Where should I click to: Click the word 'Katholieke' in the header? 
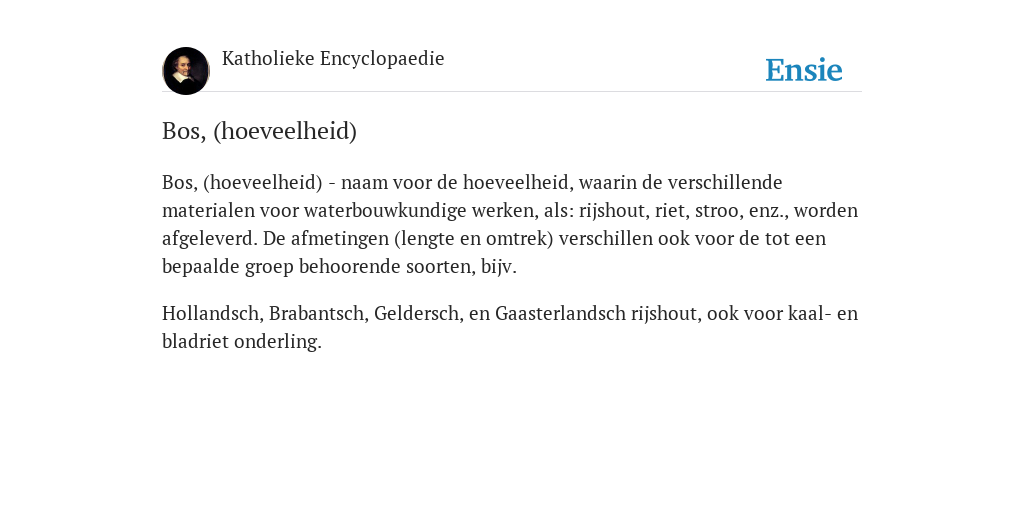pyautogui.click(x=268, y=59)
